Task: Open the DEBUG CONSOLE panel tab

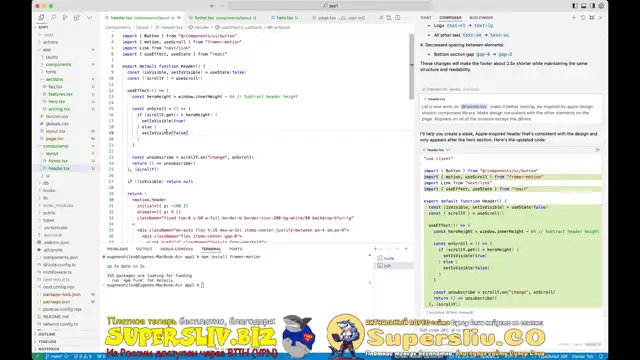Action: pos(176,249)
